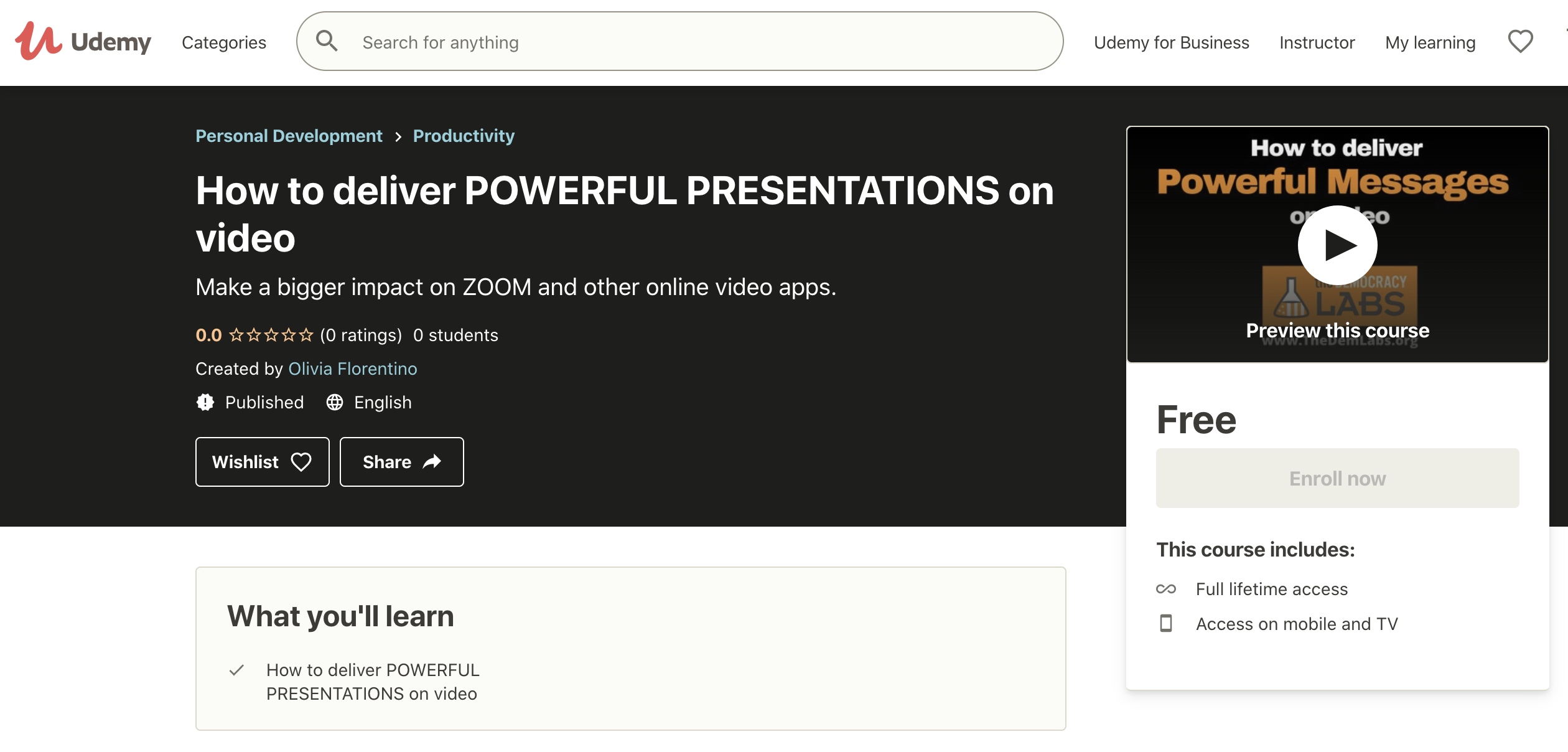
Task: Click 'Full lifetime access' text
Action: pyautogui.click(x=1272, y=589)
